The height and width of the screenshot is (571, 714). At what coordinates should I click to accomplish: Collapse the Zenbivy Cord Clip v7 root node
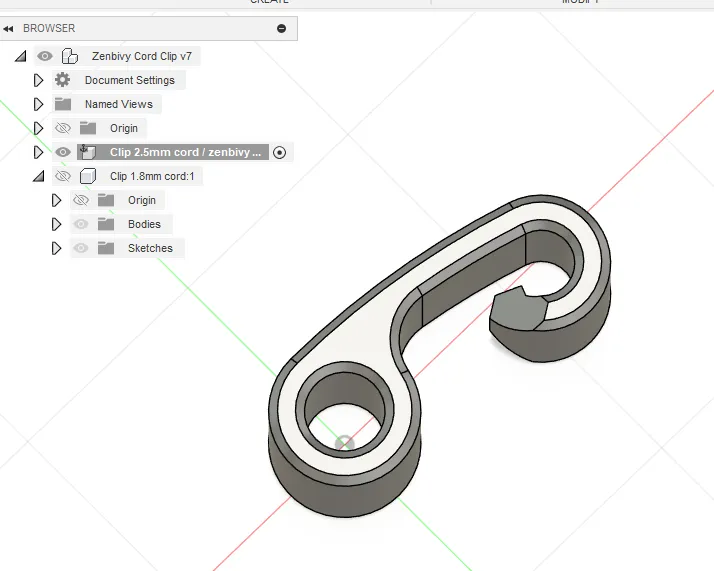[x=20, y=56]
